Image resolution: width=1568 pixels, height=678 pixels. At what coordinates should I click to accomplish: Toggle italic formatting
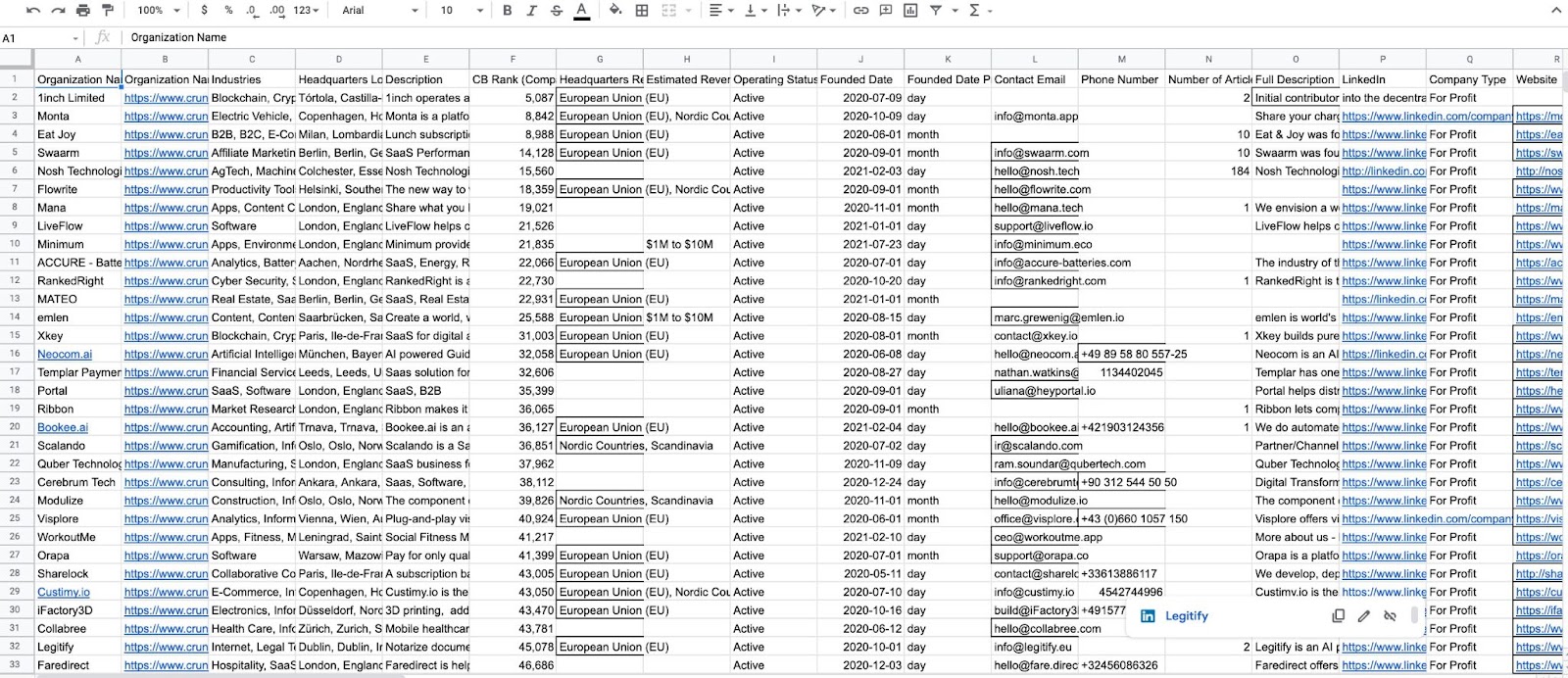pyautogui.click(x=531, y=10)
